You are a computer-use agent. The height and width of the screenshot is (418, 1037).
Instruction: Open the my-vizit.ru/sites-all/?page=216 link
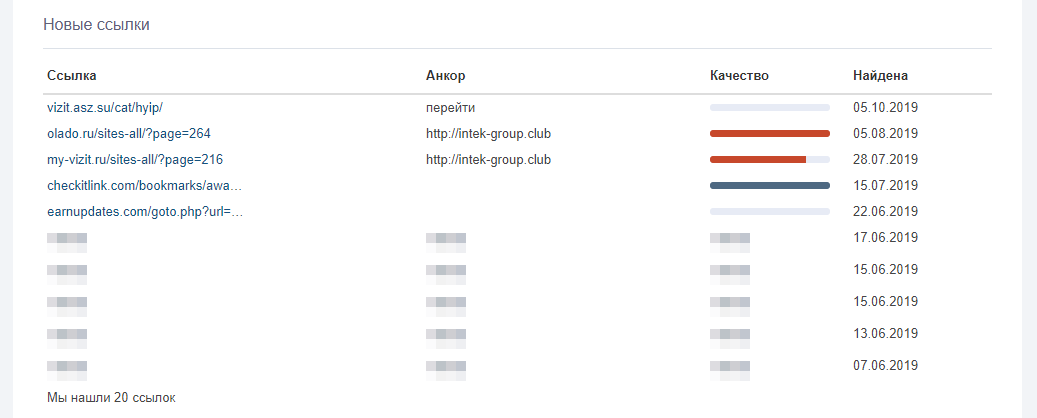click(135, 159)
